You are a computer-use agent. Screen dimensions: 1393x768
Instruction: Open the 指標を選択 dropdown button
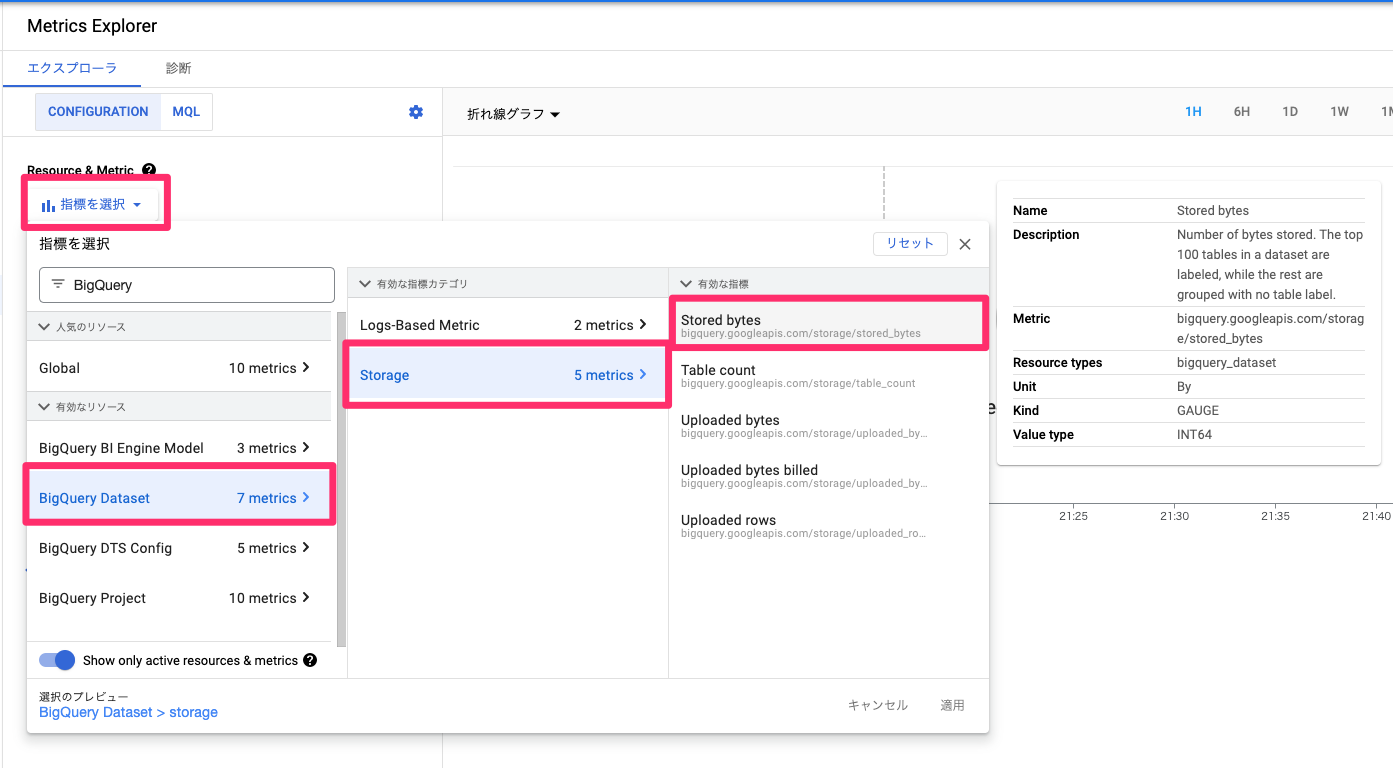(x=98, y=205)
